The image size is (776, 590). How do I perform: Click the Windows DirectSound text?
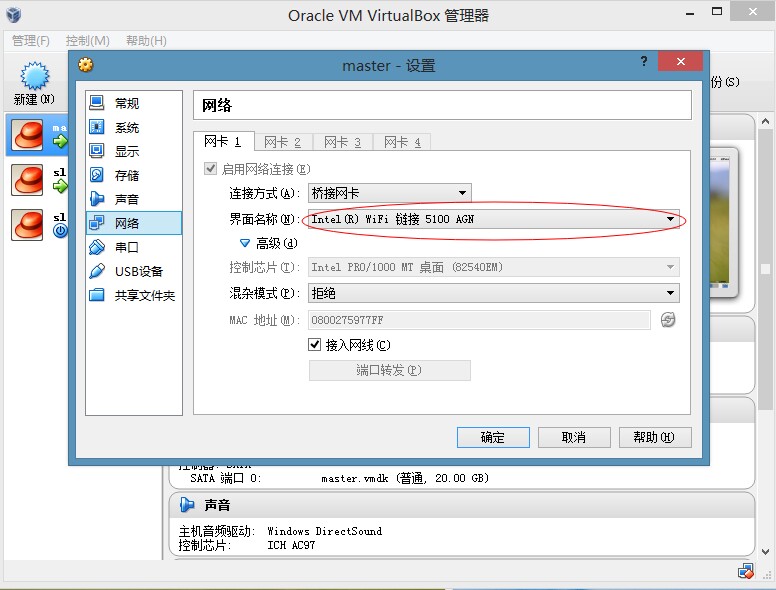click(x=325, y=531)
